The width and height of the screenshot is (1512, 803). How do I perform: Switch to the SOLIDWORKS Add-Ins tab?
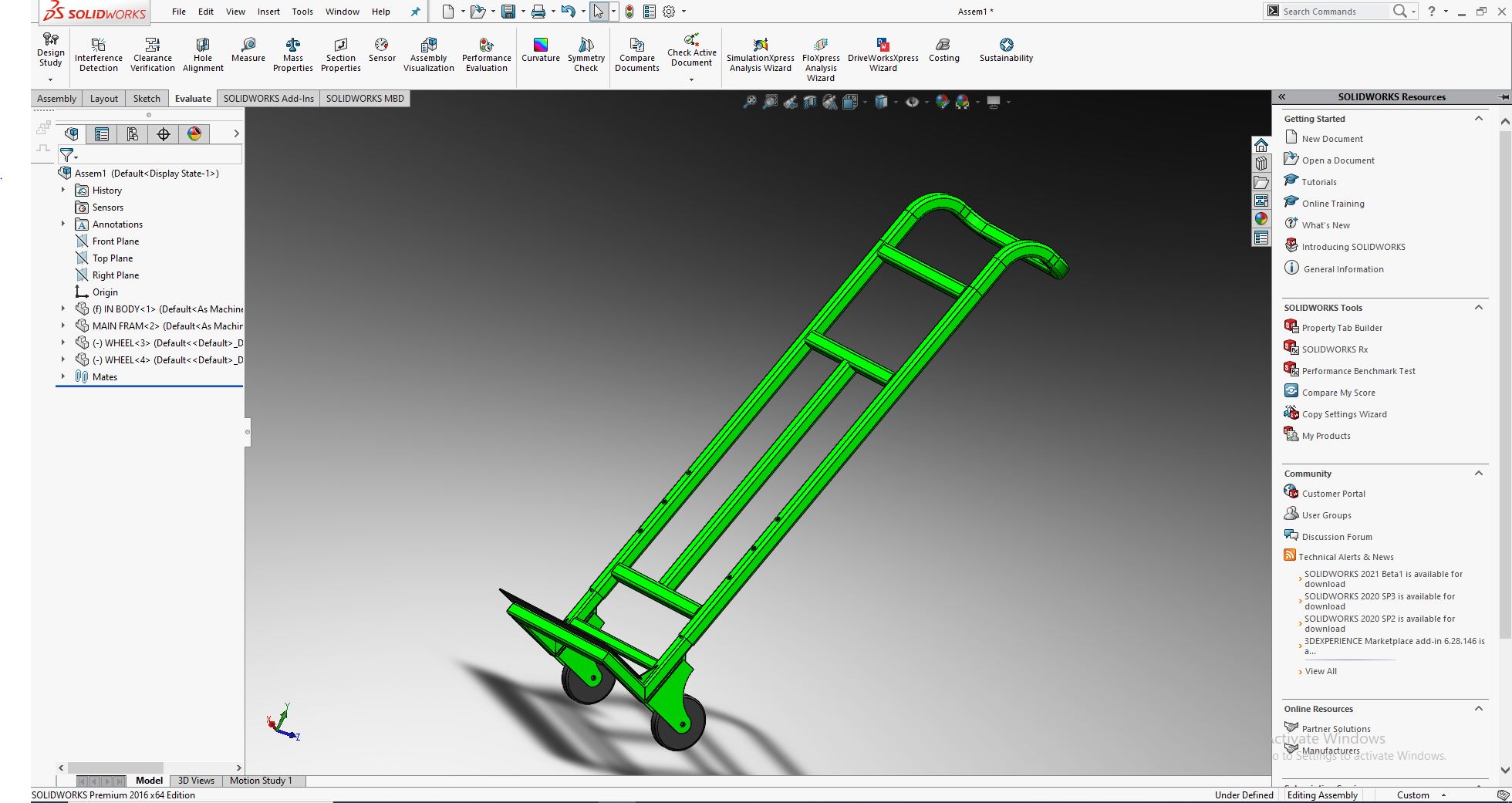(268, 99)
